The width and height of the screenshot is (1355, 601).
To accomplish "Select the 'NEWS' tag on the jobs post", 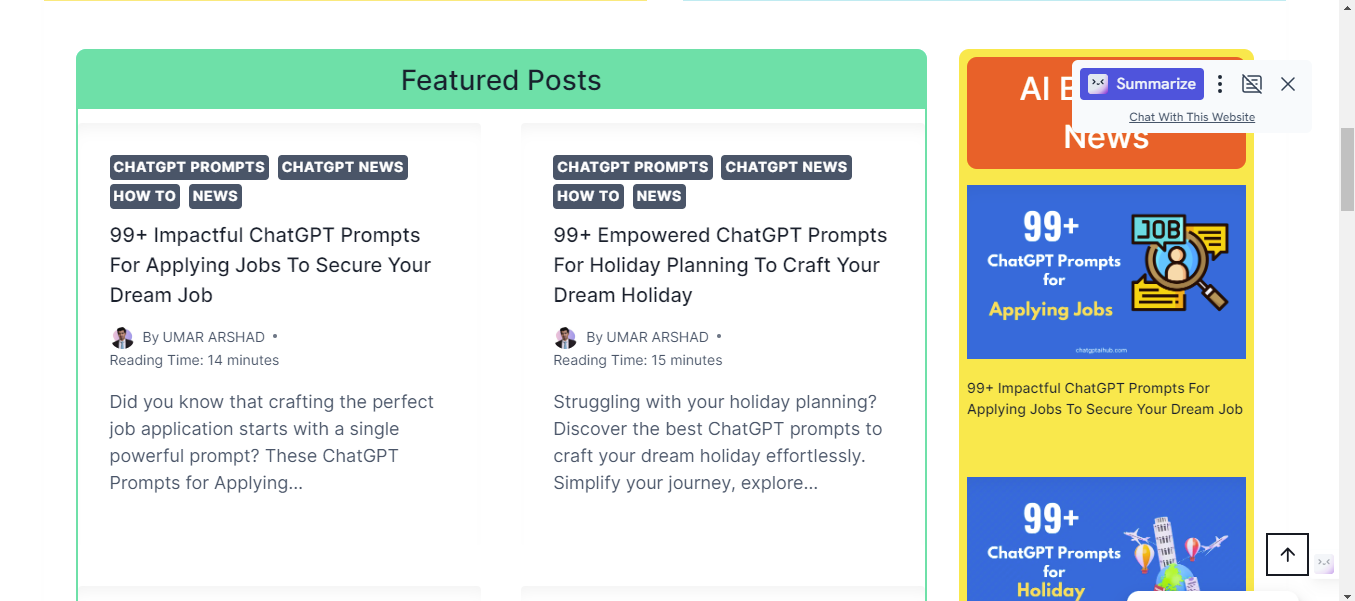I will 215,196.
